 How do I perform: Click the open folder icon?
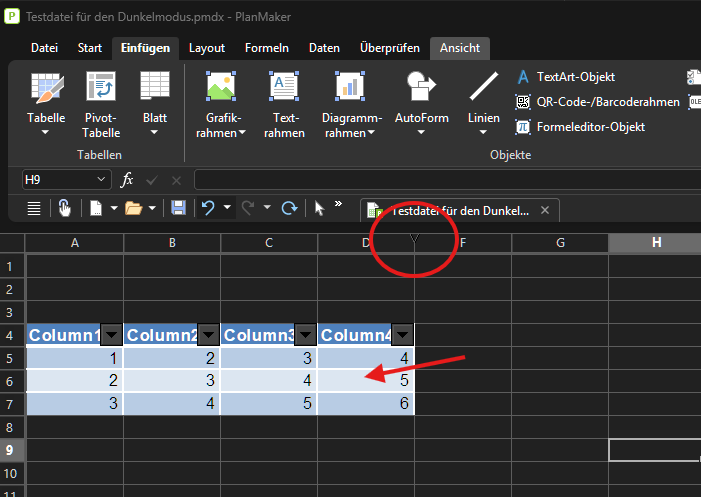click(133, 208)
